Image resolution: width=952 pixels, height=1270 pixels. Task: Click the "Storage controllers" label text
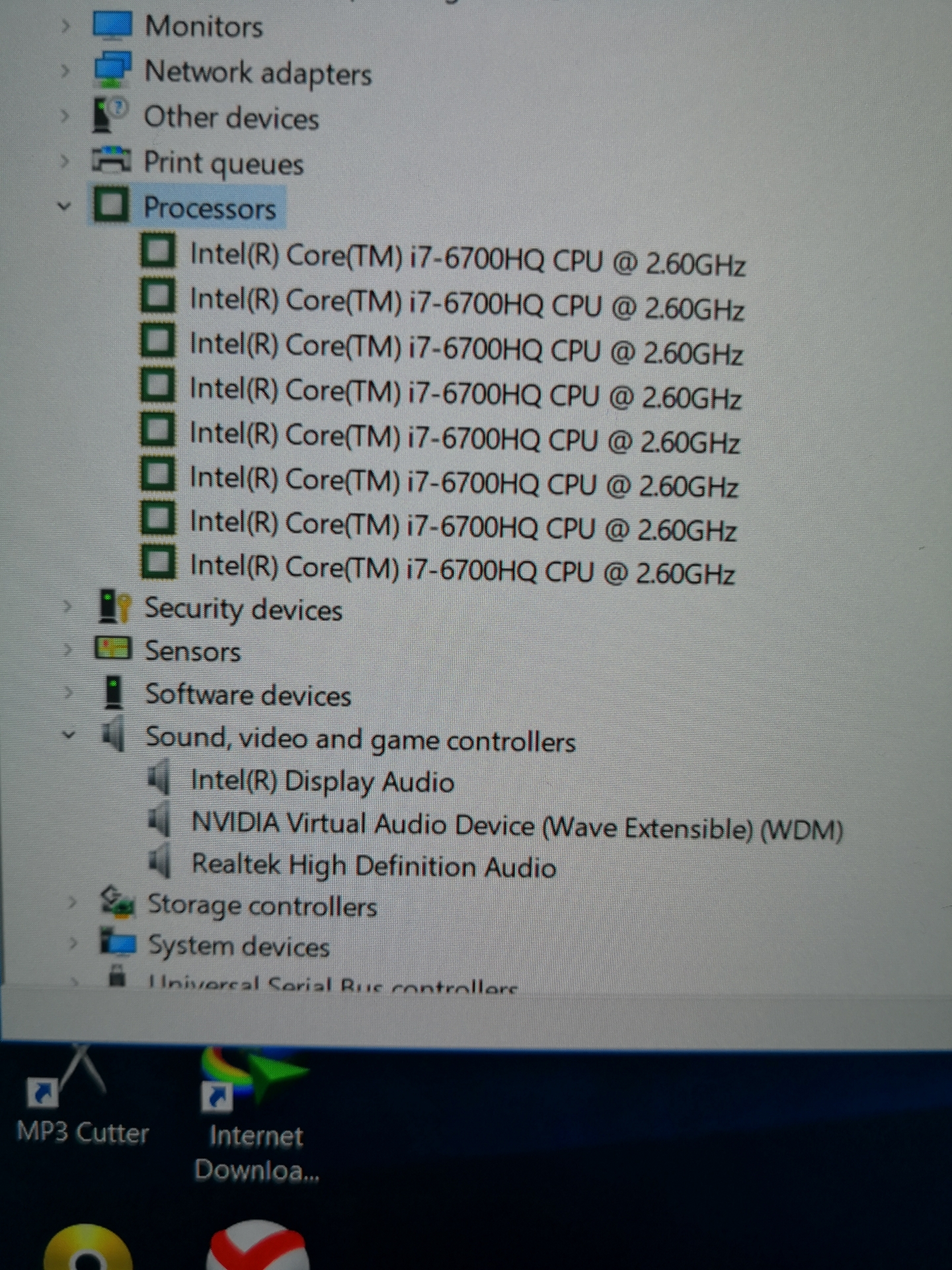point(262,905)
